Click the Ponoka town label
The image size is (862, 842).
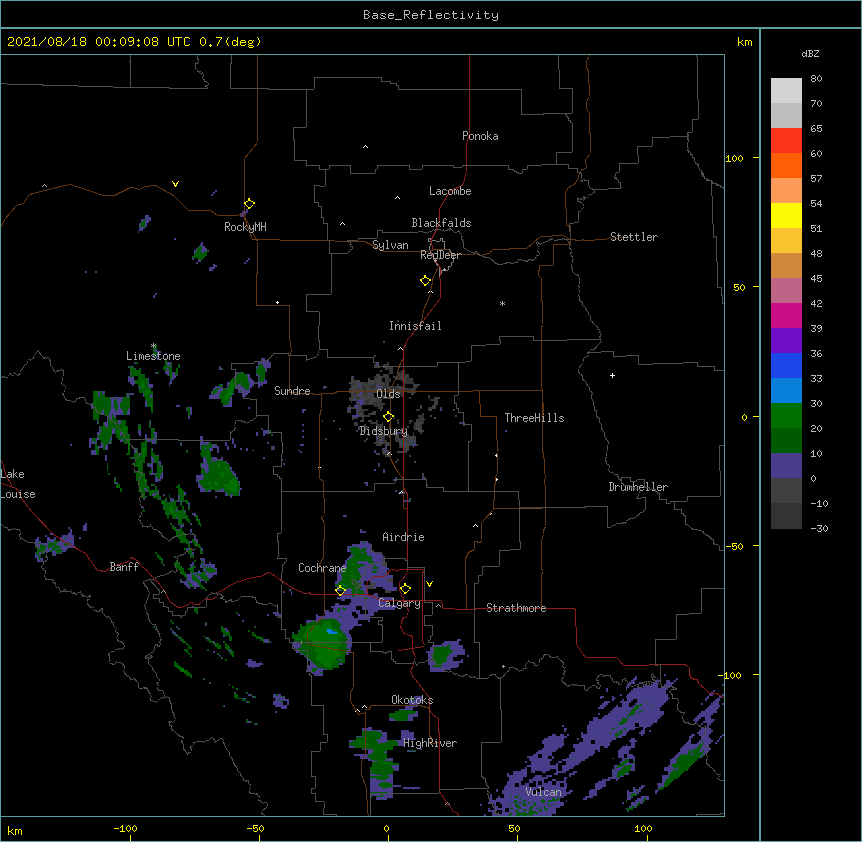[x=480, y=136]
